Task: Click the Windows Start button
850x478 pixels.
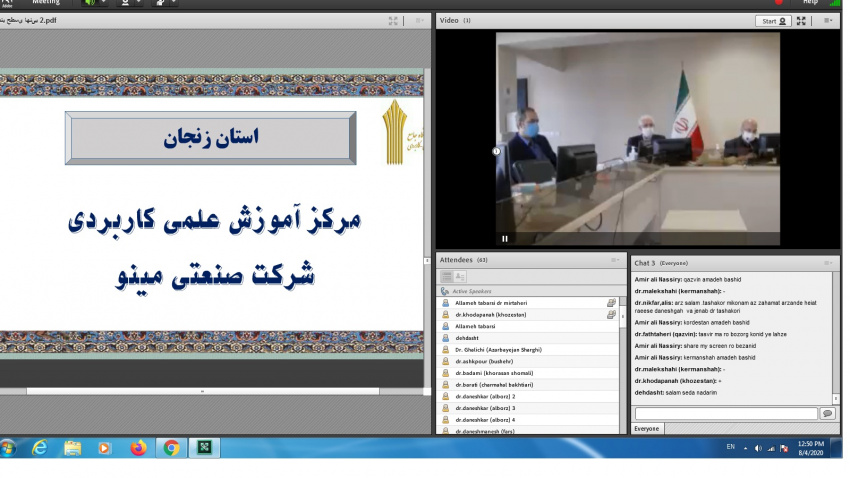Action: tap(8, 448)
